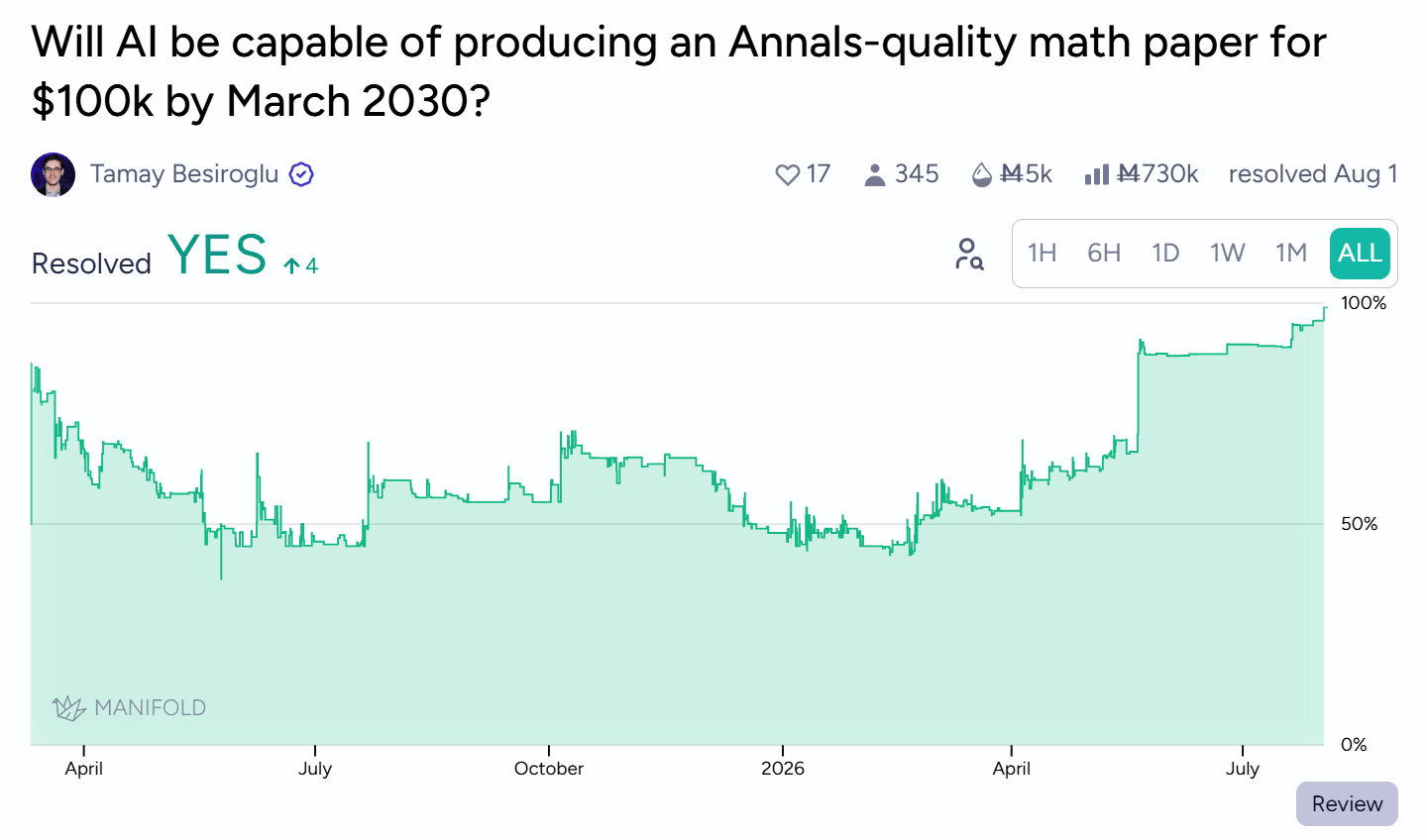1427x840 pixels.
Task: Switch chart to 1W range
Action: (x=1227, y=254)
